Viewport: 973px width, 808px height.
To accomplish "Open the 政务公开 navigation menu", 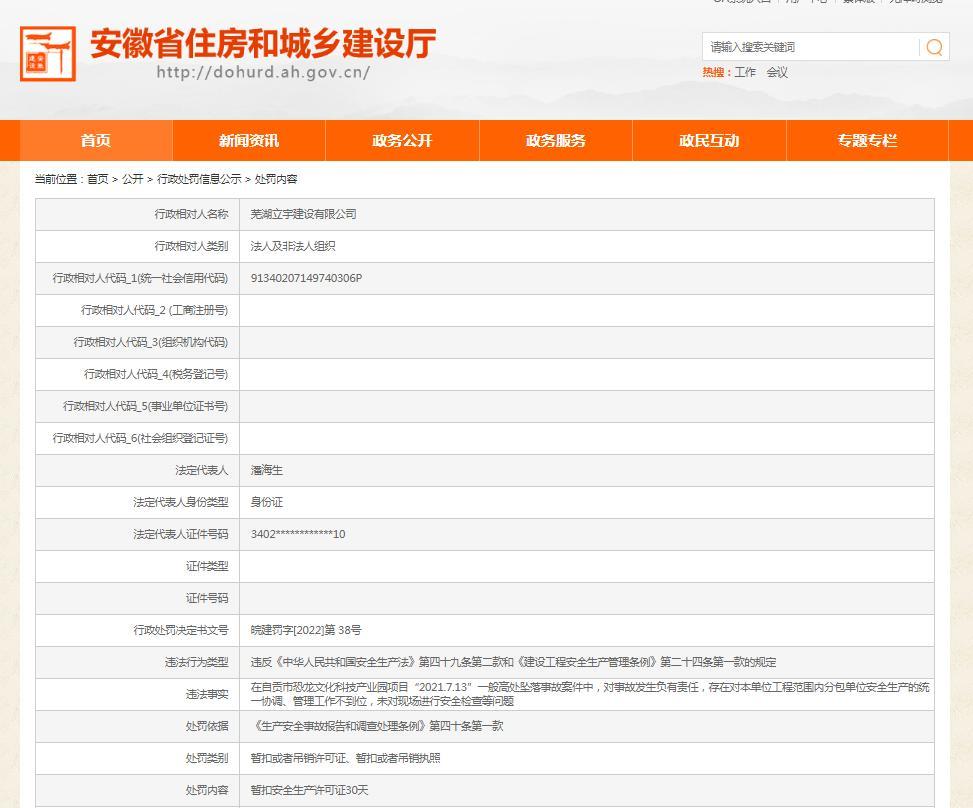I will 402,140.
